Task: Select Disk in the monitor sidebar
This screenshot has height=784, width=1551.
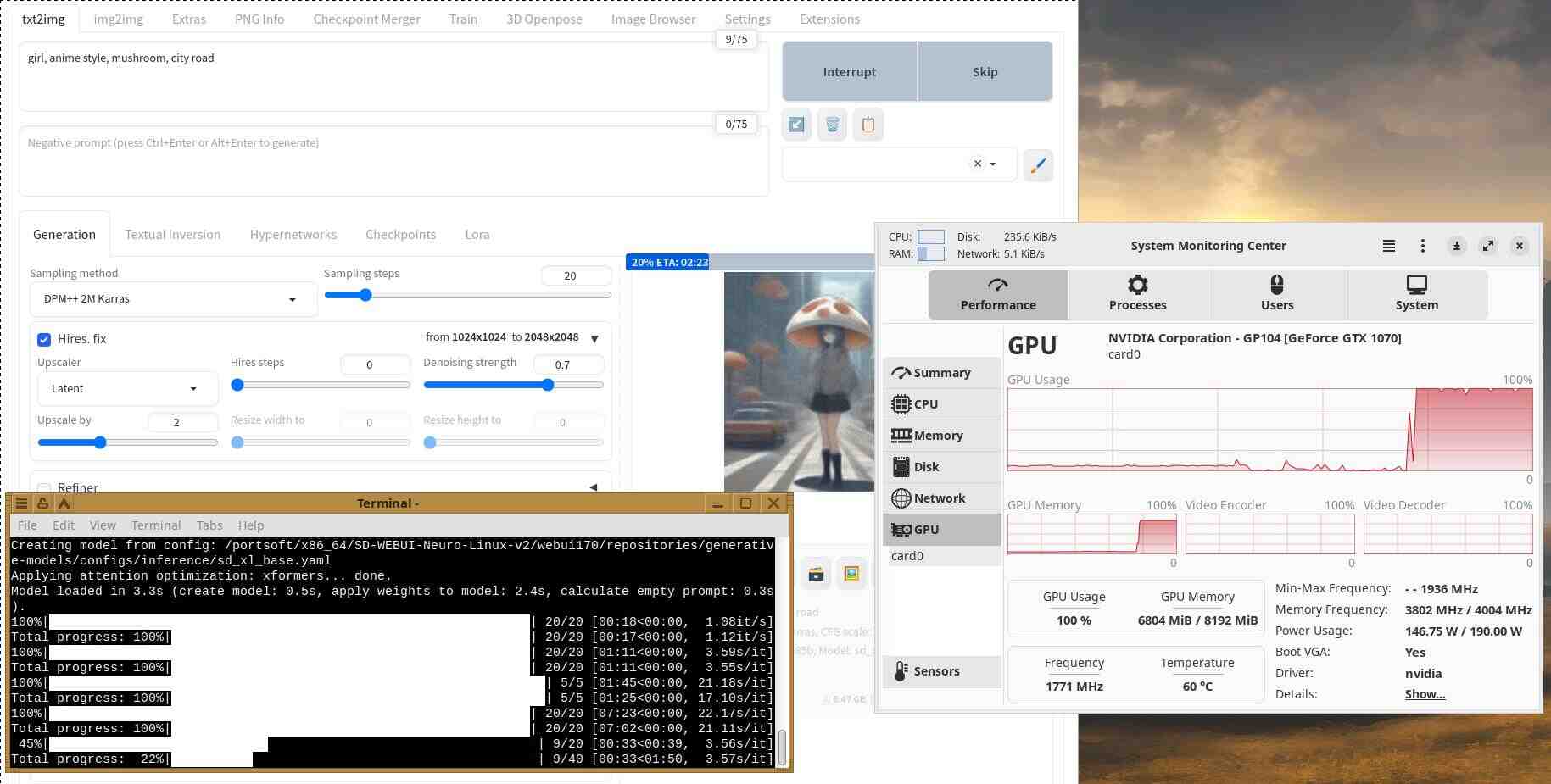Action: (941, 467)
